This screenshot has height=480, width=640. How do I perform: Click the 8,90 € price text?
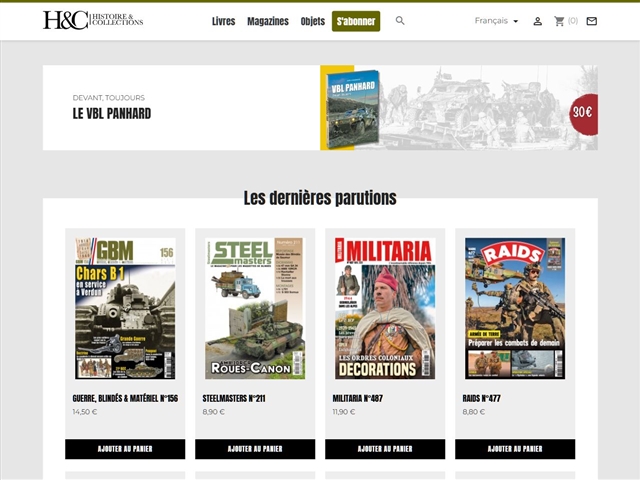tap(213, 412)
